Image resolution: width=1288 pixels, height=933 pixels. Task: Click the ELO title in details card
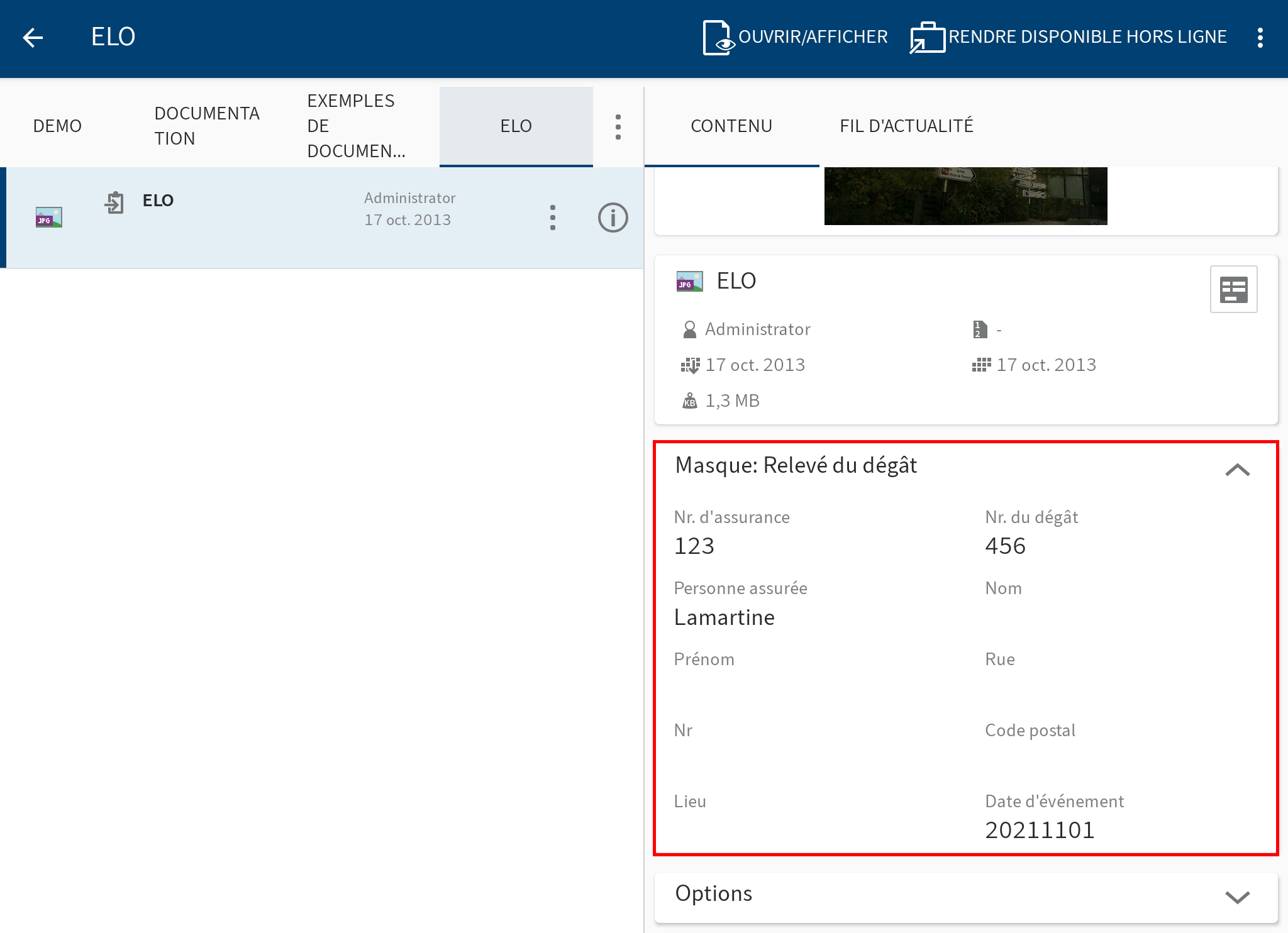coord(736,280)
